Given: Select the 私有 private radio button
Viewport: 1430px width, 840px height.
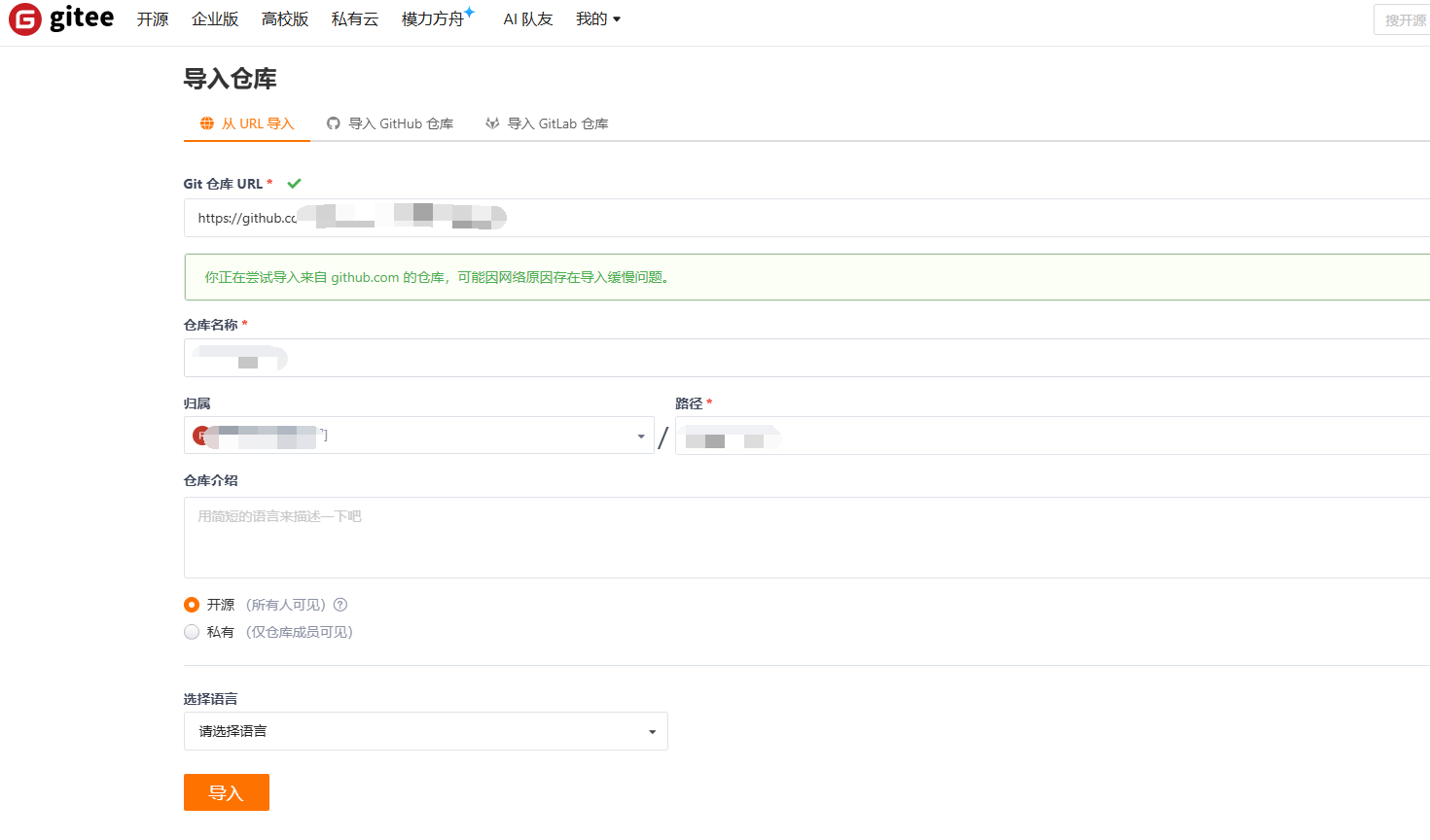Looking at the screenshot, I should 192,632.
